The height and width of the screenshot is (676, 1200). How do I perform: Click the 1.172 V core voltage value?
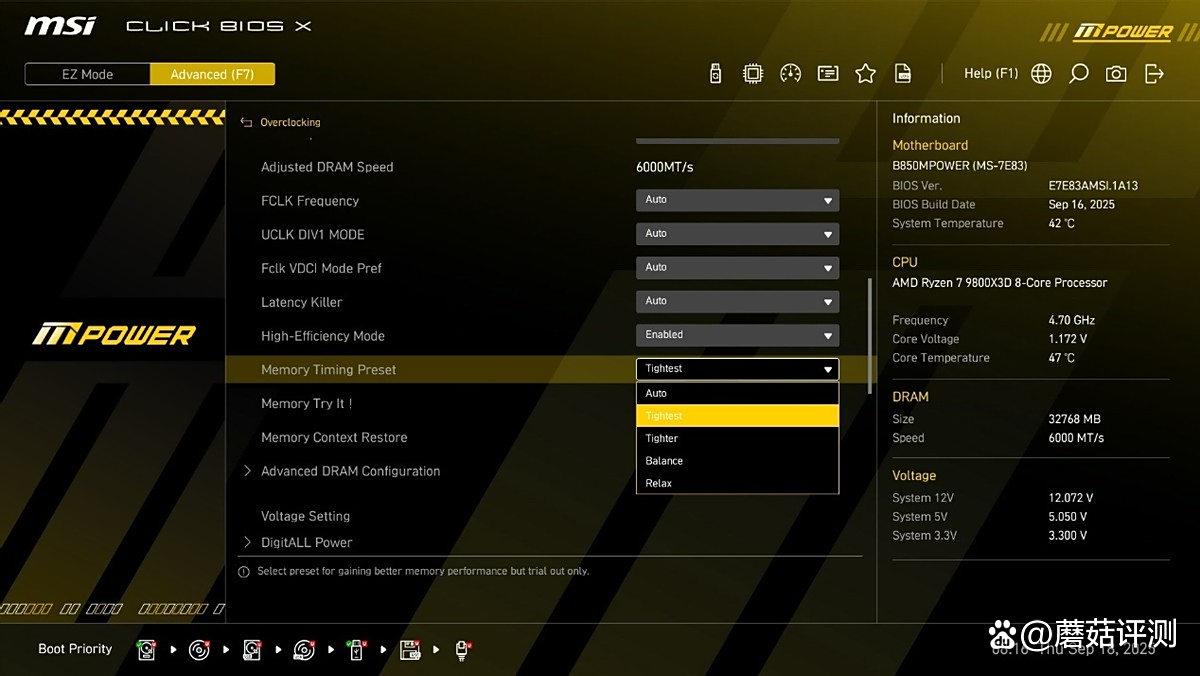[1067, 339]
